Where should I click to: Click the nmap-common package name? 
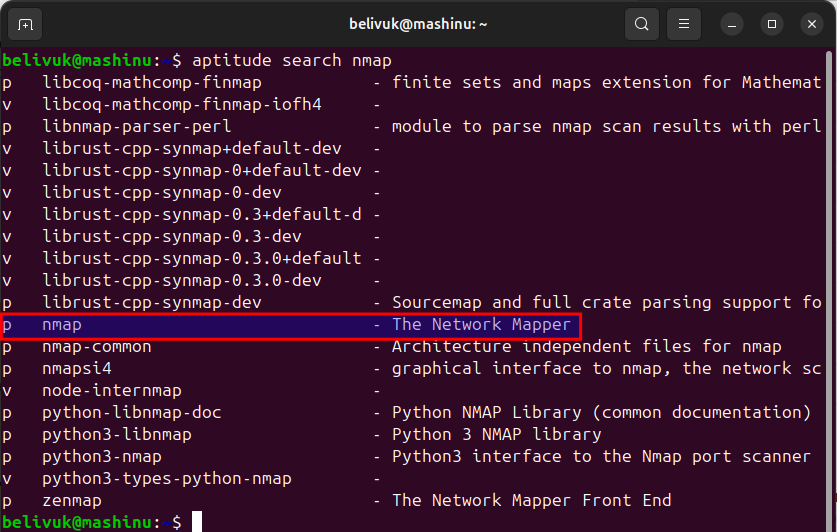97,347
